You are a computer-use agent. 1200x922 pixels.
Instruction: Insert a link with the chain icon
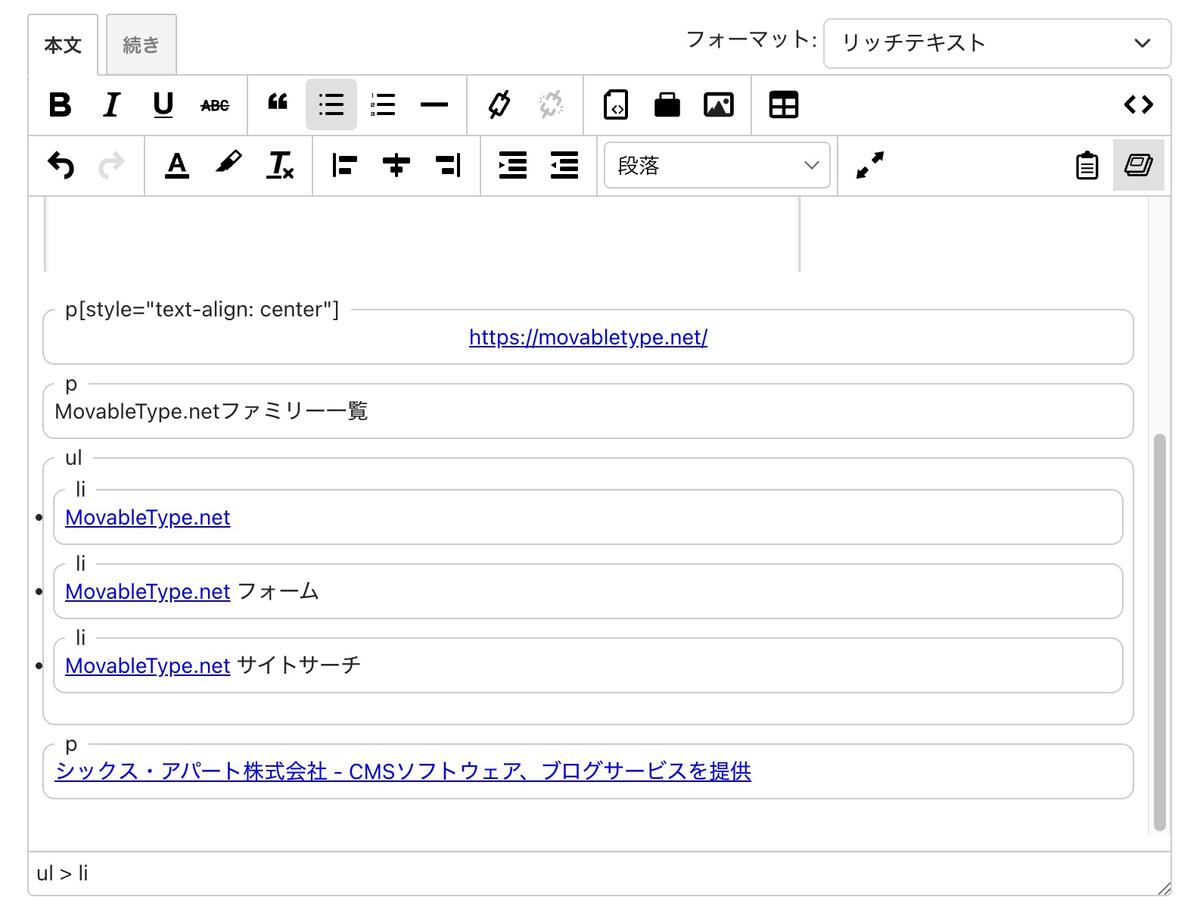click(x=499, y=105)
